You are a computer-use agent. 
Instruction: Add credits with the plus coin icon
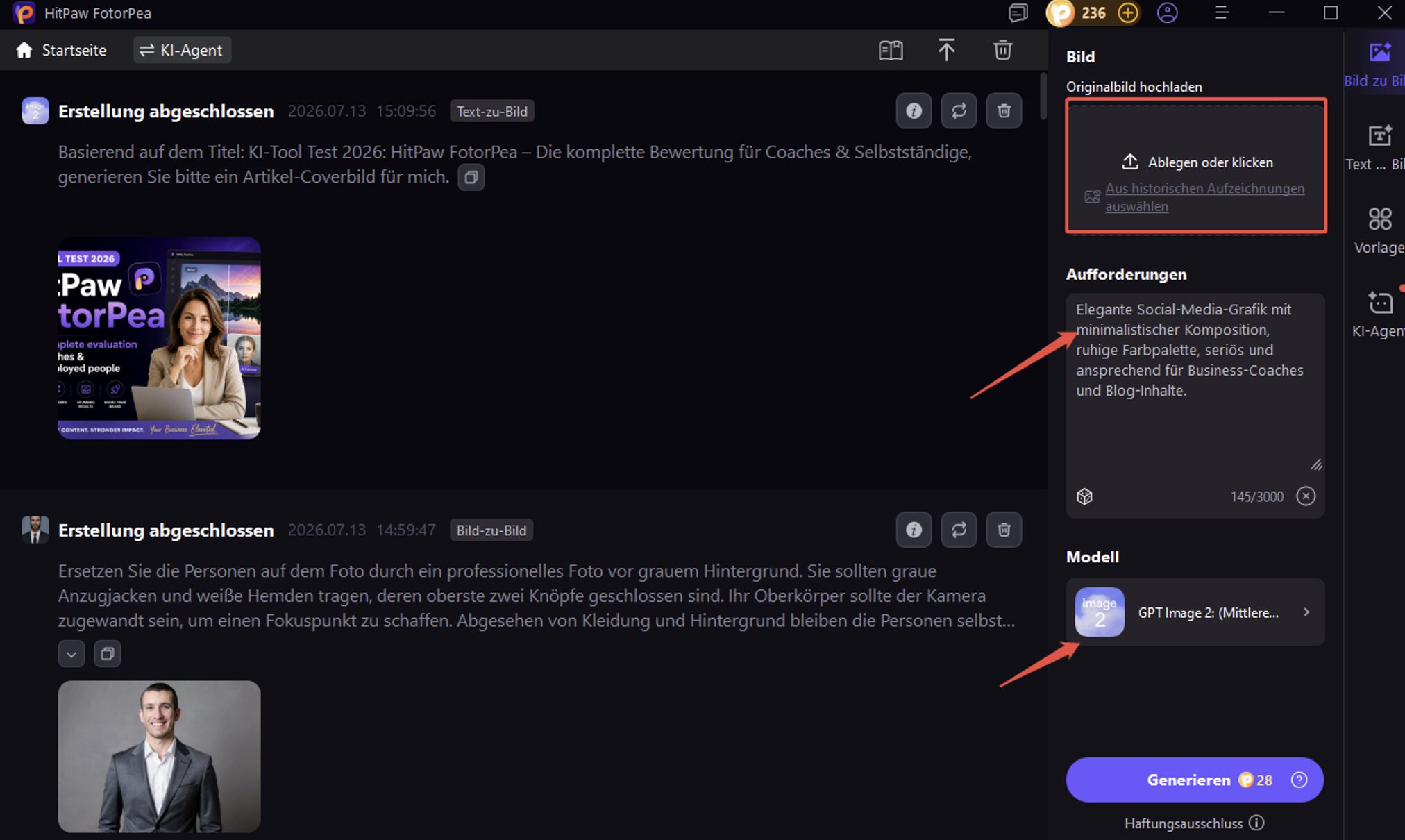pyautogui.click(x=1128, y=13)
